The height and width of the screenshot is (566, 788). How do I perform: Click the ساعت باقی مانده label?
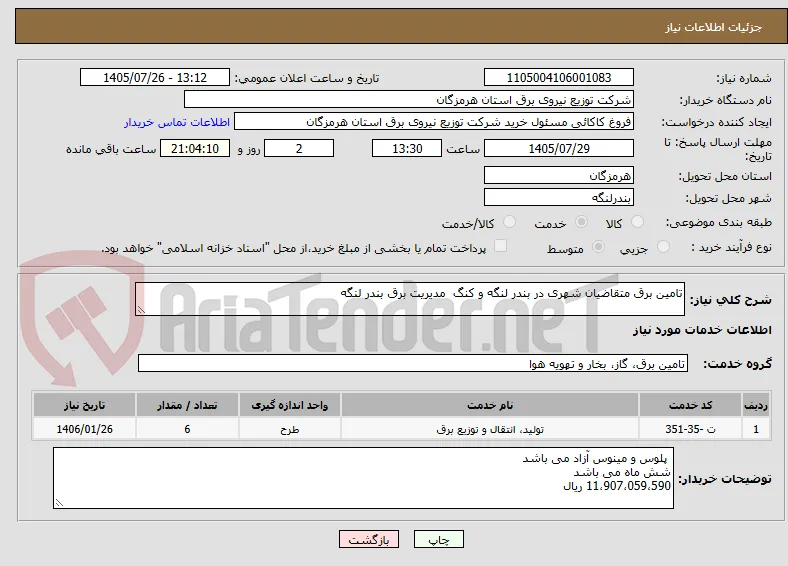tap(111, 149)
